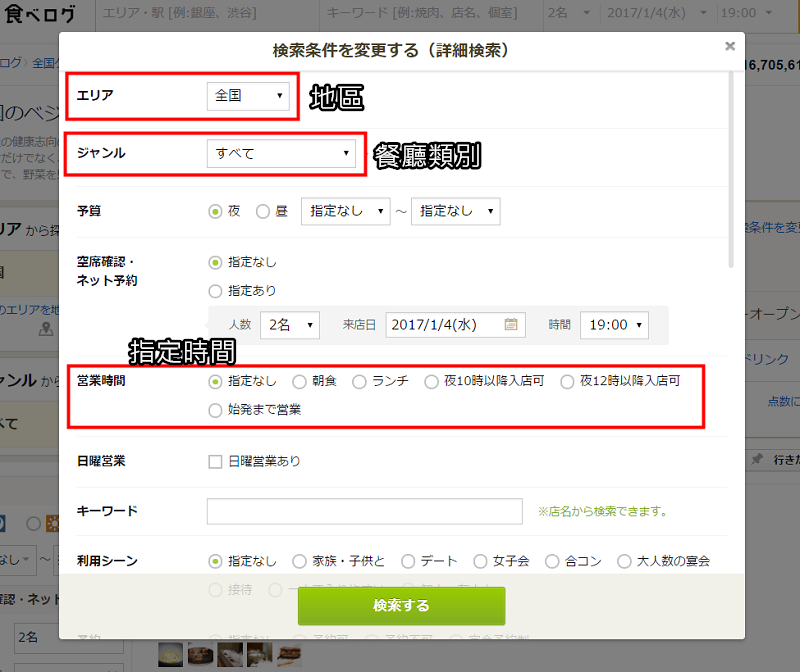Viewport: 800px width, 672px height.
Task: Select 始発まで営業 radio button
Action: tap(215, 409)
